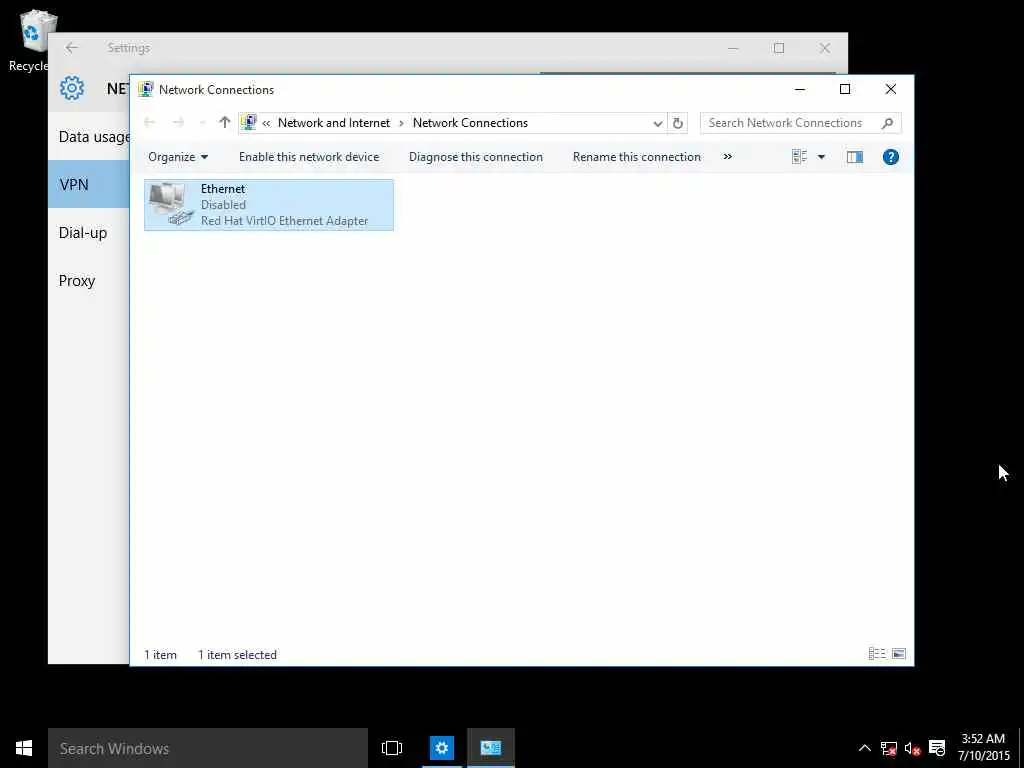The height and width of the screenshot is (768, 1024).
Task: Click the Network Connections breadcrumb
Action: tap(470, 123)
